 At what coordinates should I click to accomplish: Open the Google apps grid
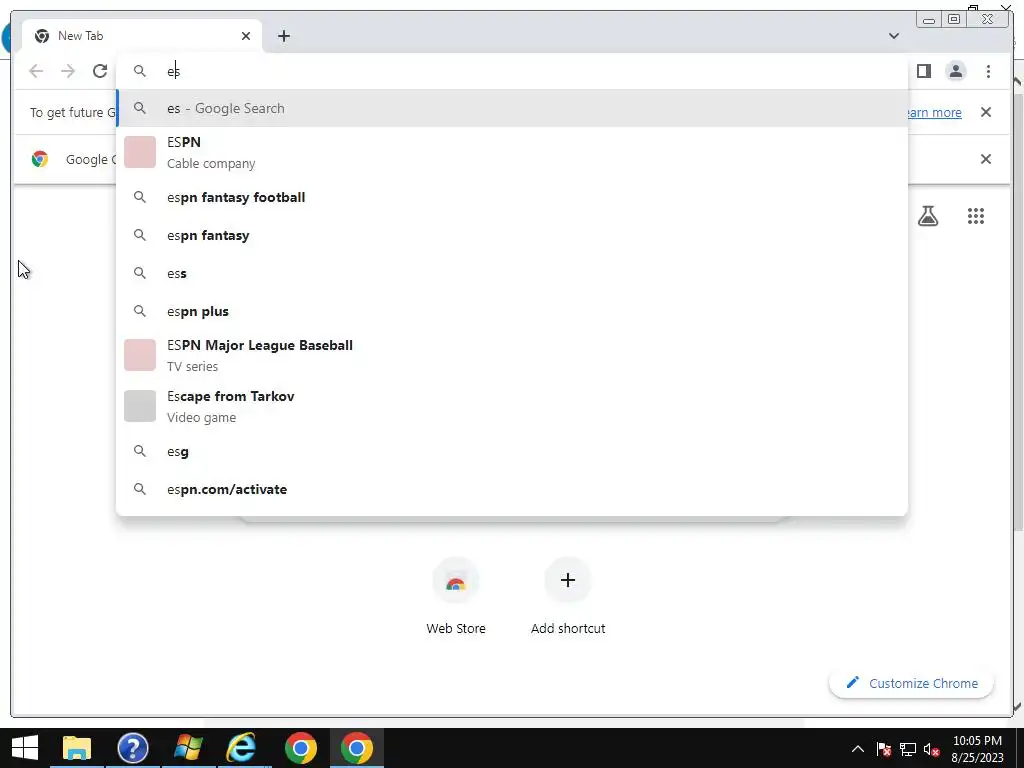pyautogui.click(x=976, y=216)
